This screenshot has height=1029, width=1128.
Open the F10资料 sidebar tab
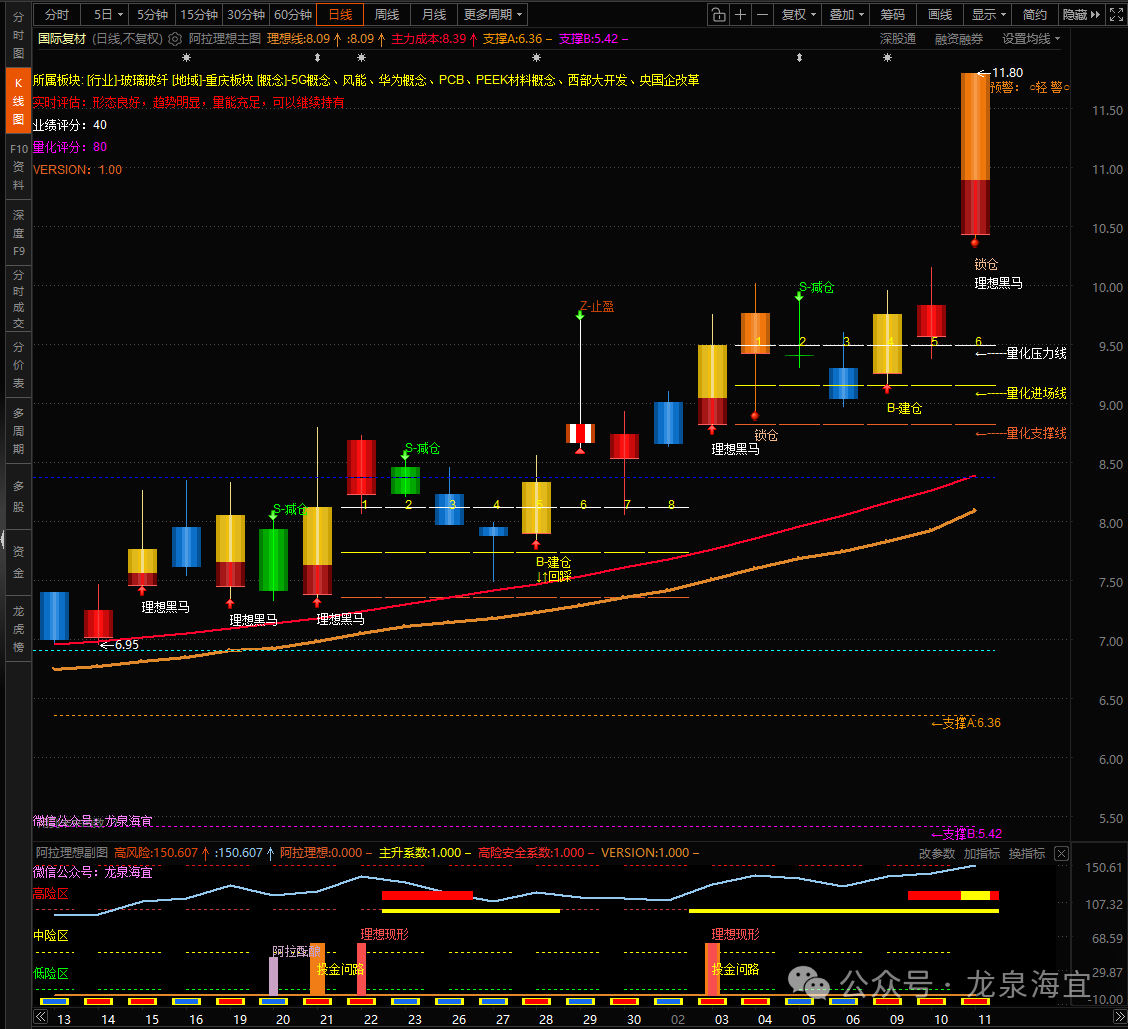tap(18, 167)
